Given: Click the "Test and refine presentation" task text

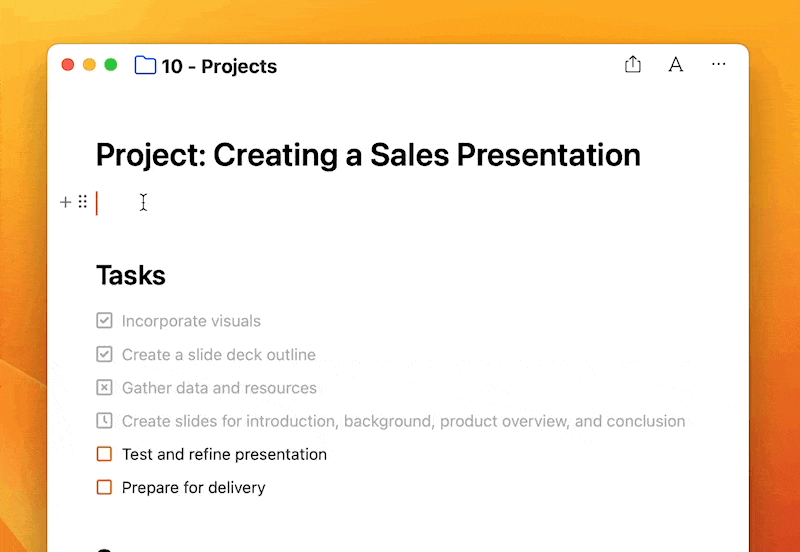Looking at the screenshot, I should [x=224, y=454].
